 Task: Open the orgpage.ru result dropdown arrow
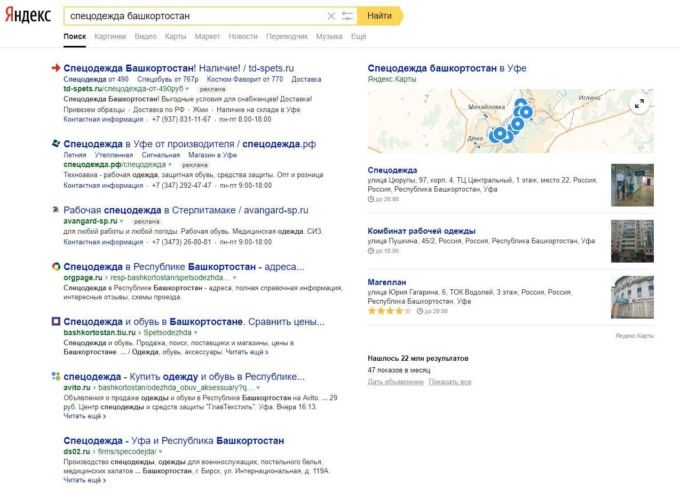pyautogui.click(x=235, y=278)
